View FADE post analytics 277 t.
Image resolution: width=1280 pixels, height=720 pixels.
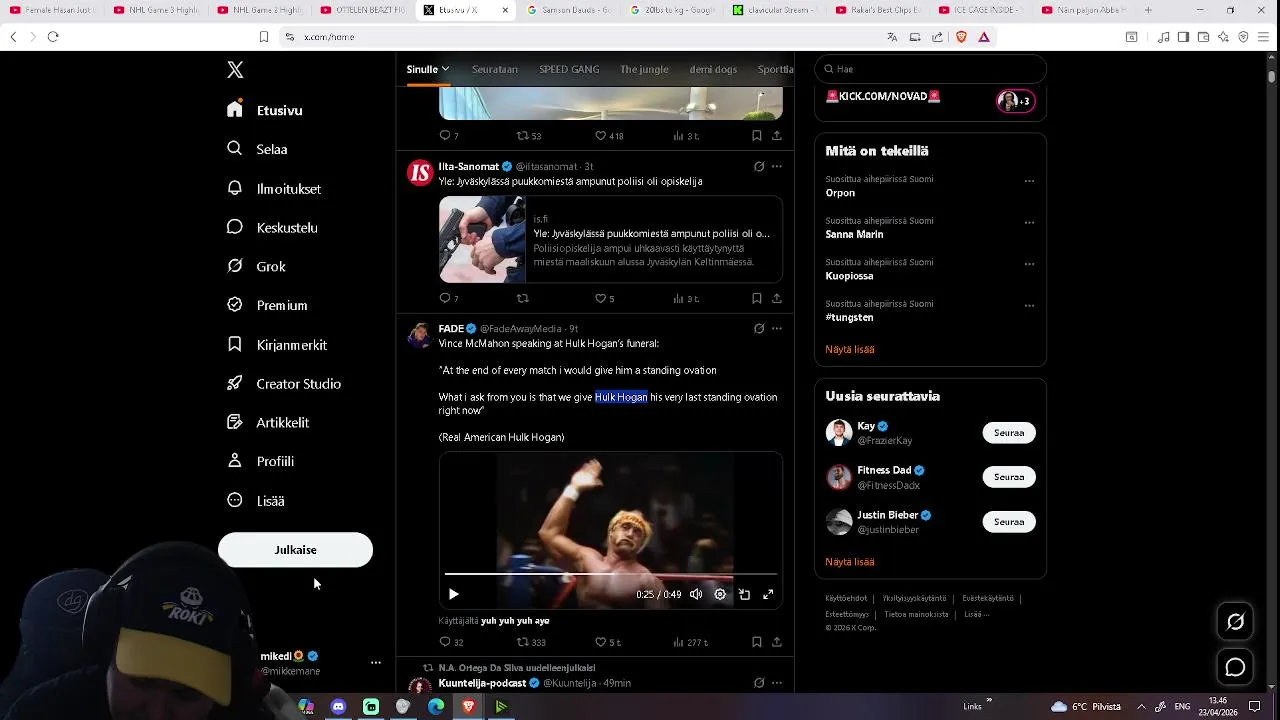691,642
